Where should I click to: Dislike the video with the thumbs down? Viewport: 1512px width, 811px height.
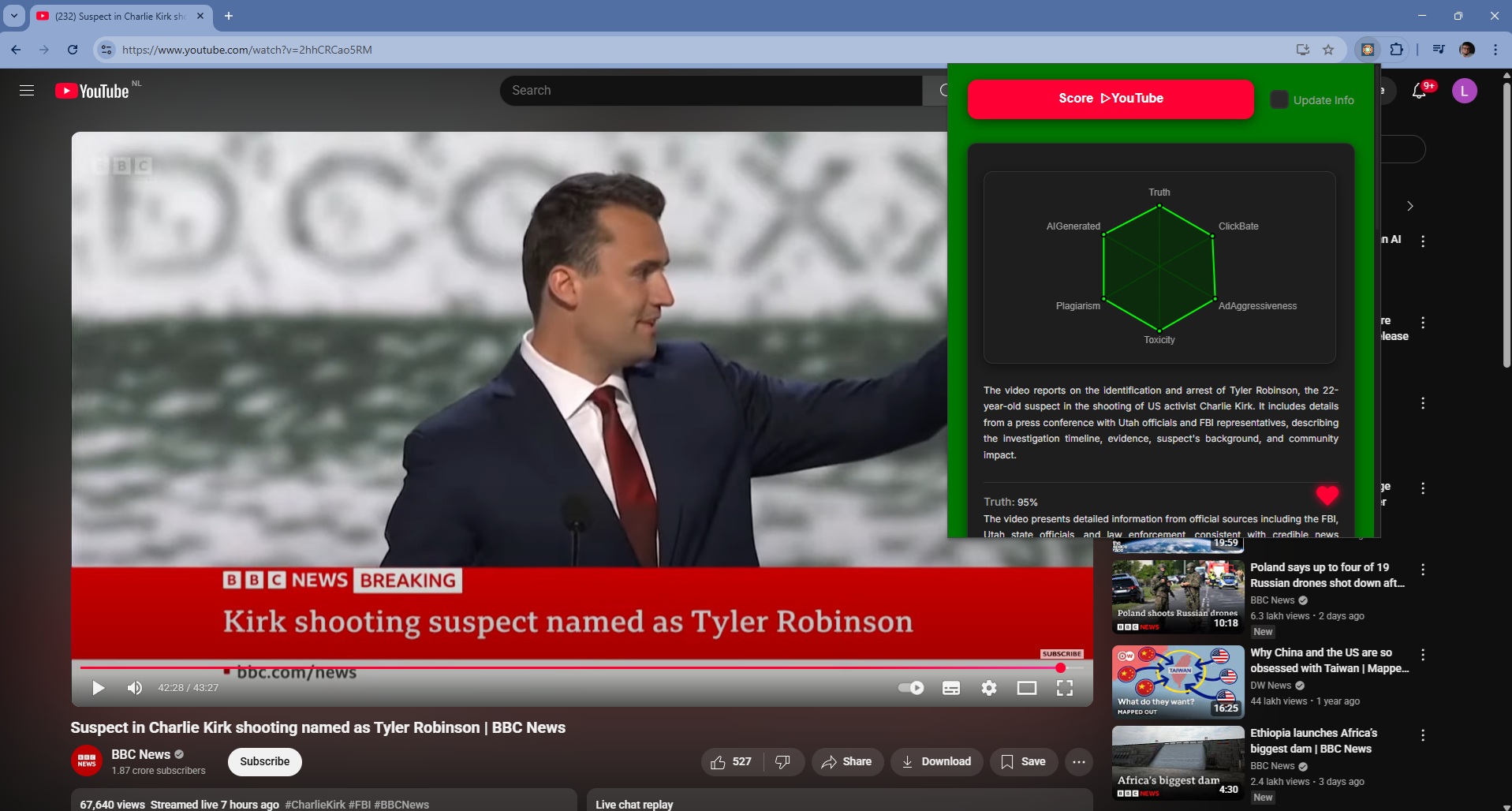coord(782,761)
